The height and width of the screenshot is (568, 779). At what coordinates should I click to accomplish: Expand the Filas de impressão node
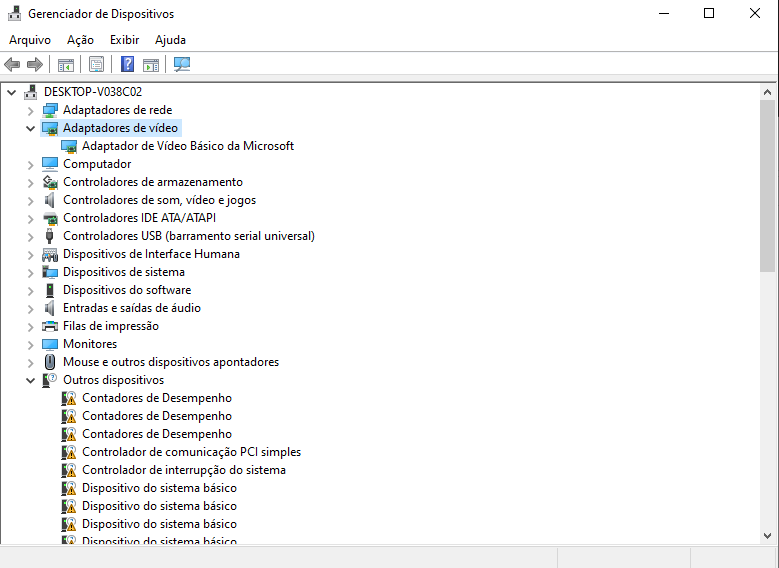pos(31,326)
